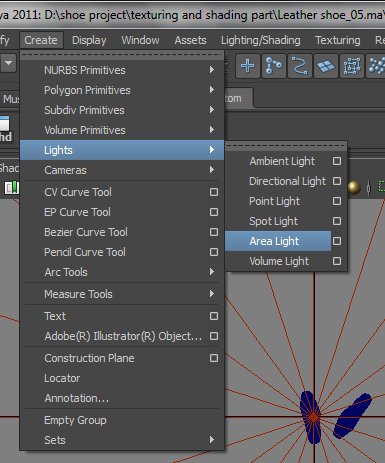Select the joint tool icon in shelf
The height and width of the screenshot is (463, 385).
[274, 66]
